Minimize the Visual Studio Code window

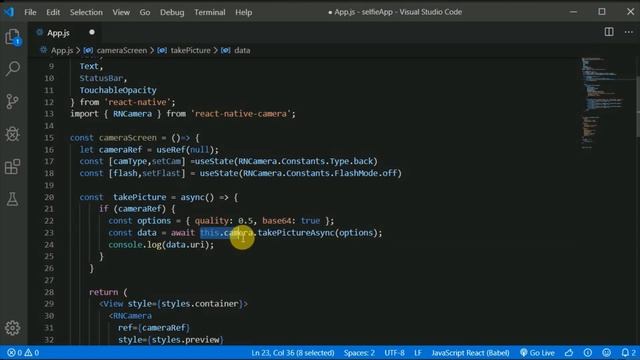pyautogui.click(x=573, y=12)
